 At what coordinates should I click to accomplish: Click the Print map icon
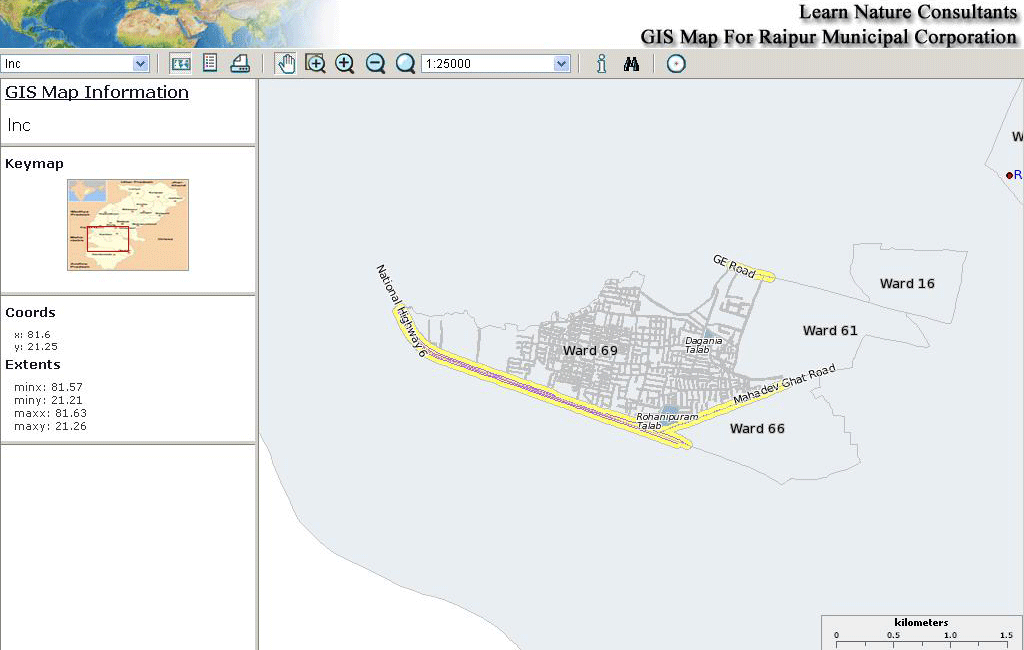point(239,63)
